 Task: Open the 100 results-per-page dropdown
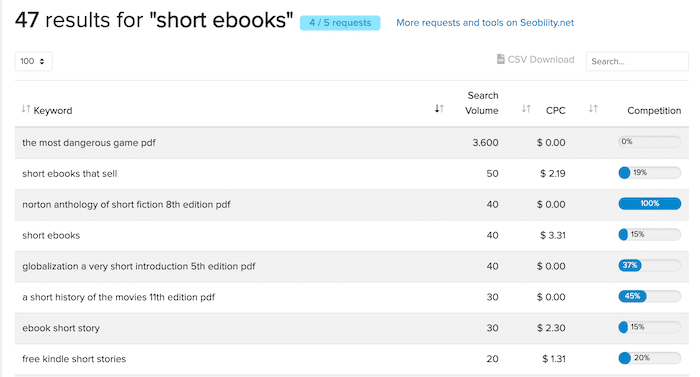[33, 61]
